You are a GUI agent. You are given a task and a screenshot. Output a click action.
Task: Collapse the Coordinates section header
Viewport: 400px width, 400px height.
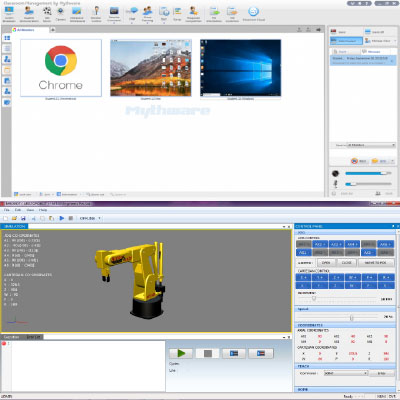pos(345,325)
